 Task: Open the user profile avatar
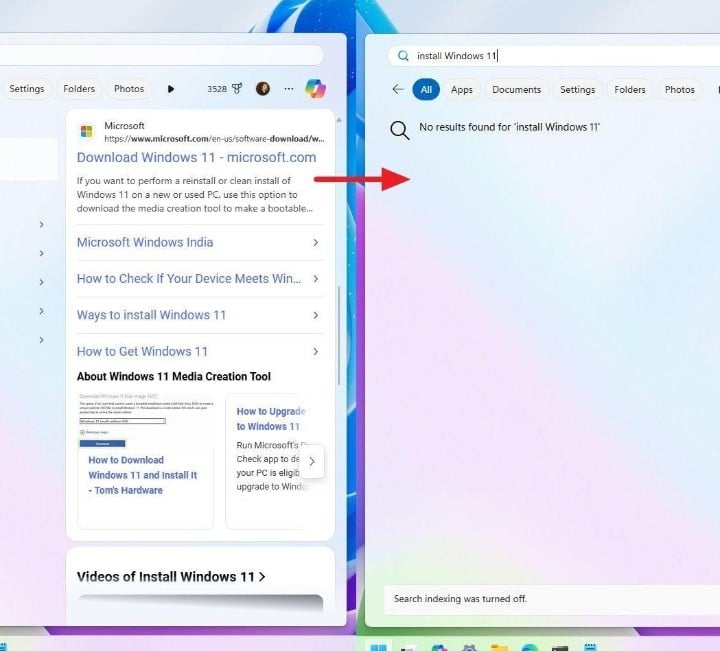(263, 89)
